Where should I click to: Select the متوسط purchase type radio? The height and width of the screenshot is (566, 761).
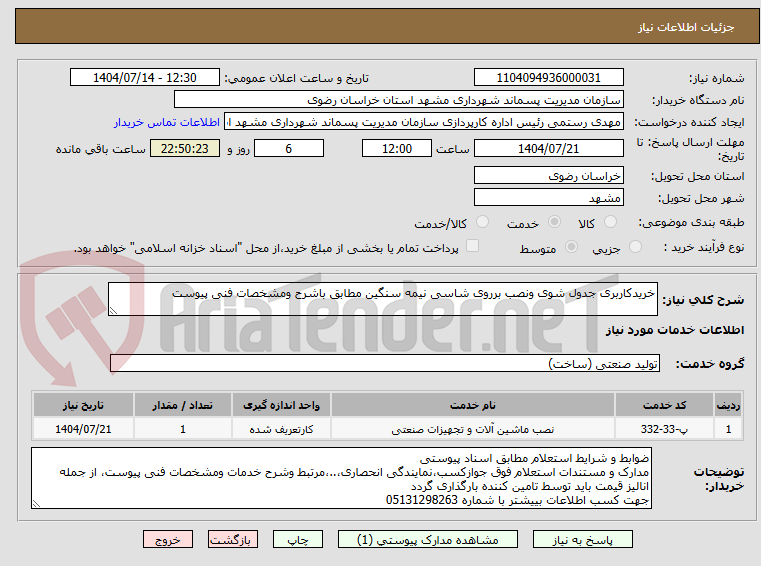pyautogui.click(x=572, y=247)
